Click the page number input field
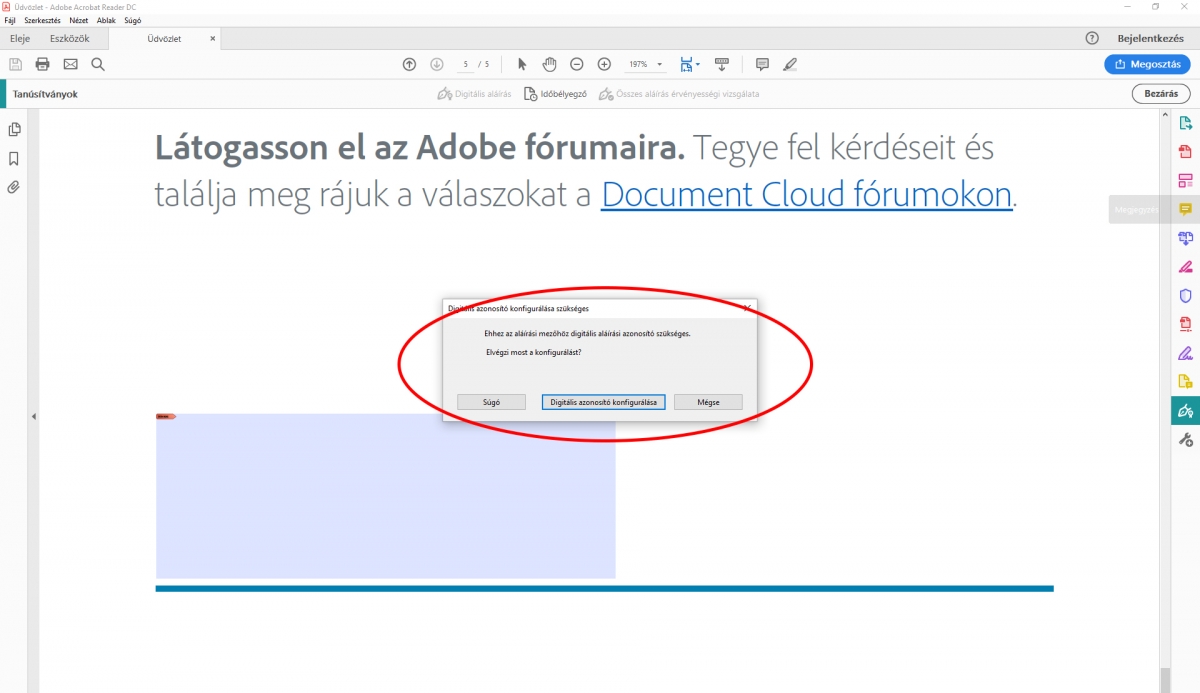This screenshot has width=1200, height=693. point(466,64)
